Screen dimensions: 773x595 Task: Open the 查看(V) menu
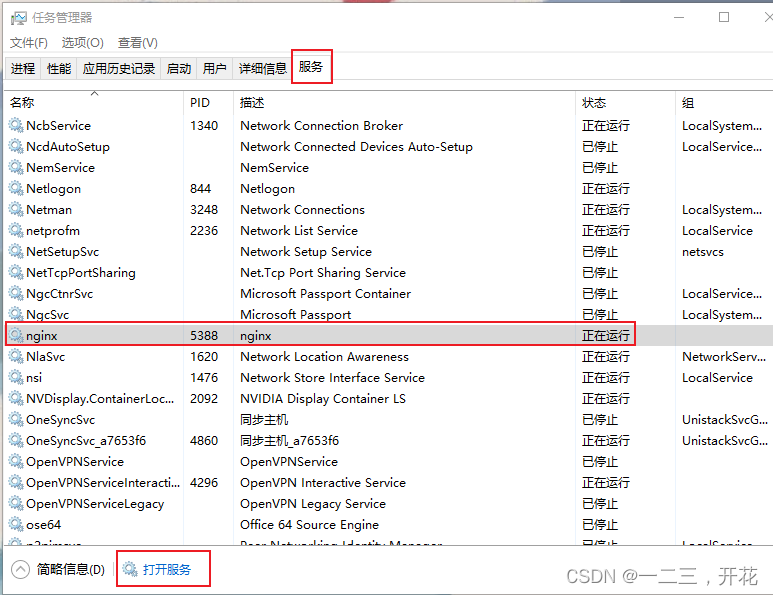[138, 43]
